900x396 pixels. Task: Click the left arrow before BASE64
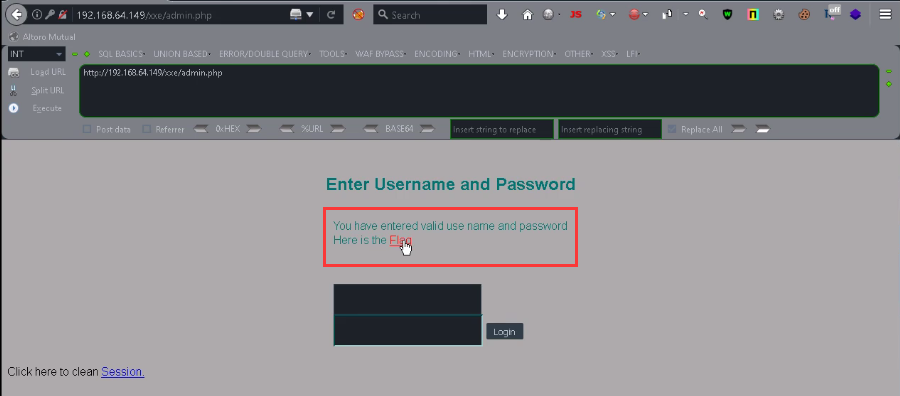pos(371,129)
